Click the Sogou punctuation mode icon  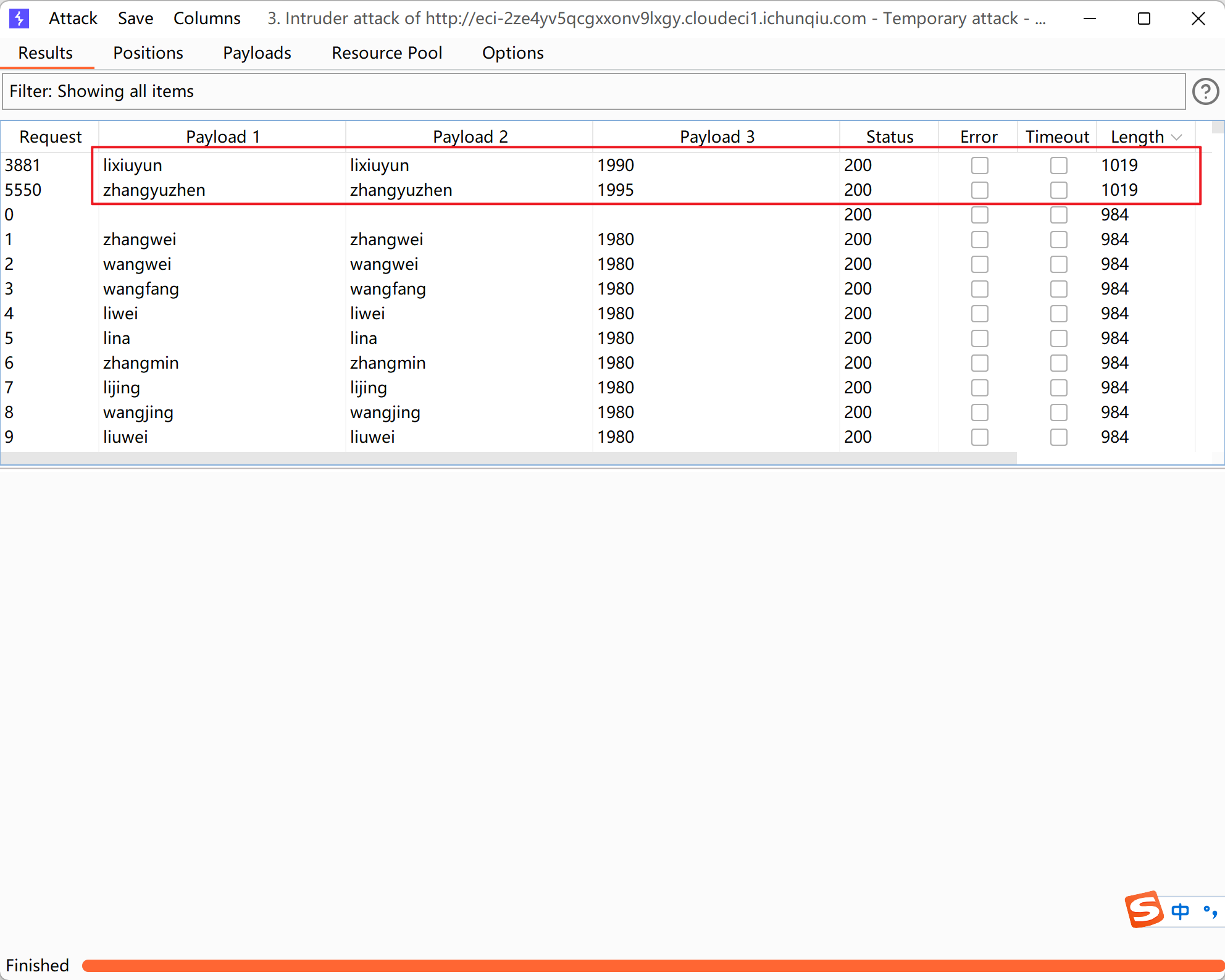(x=1210, y=911)
